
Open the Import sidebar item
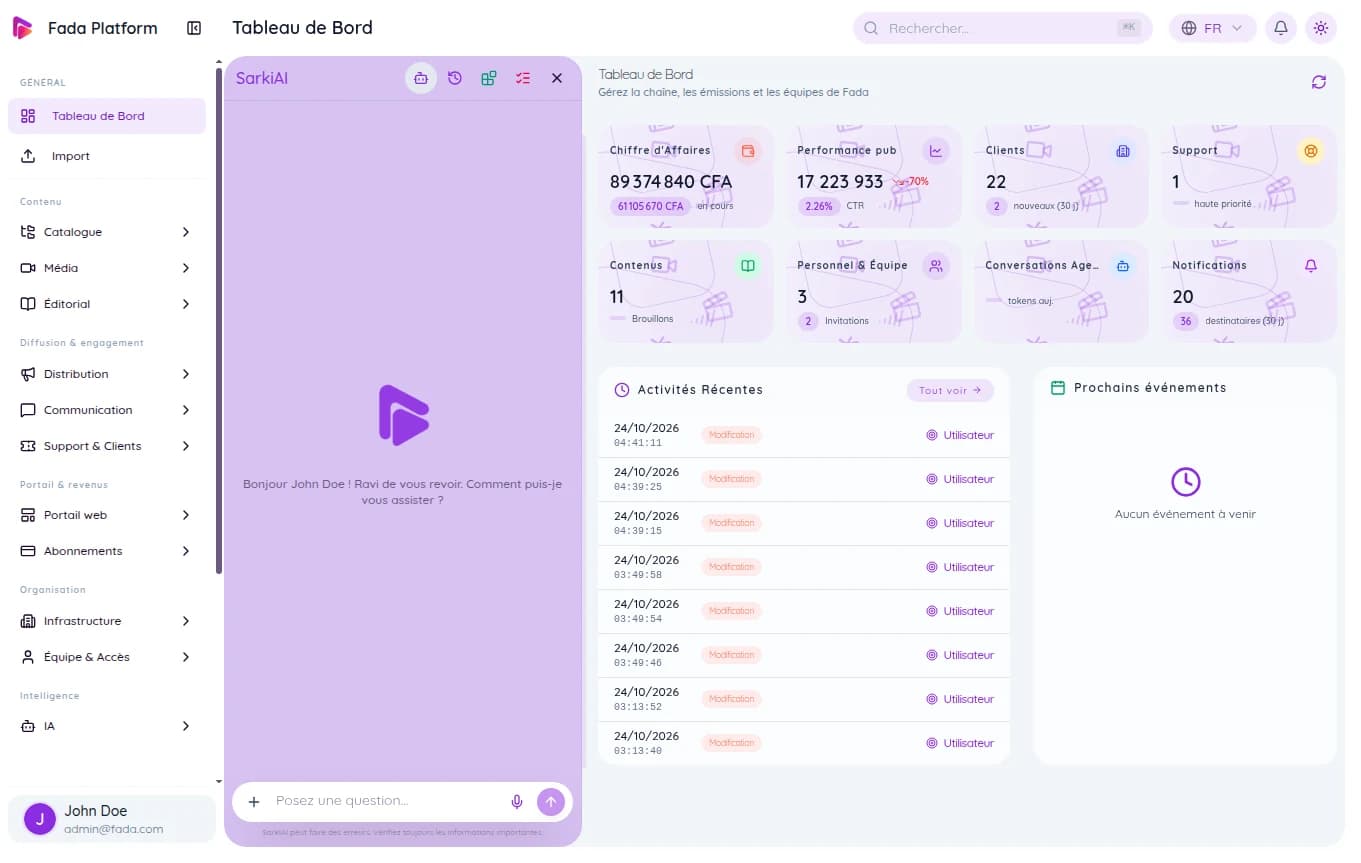107,156
